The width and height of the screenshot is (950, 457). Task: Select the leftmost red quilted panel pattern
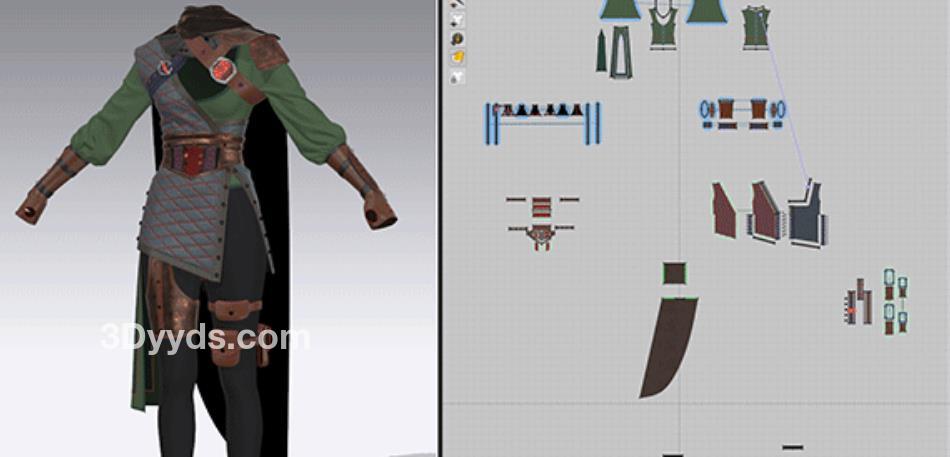pyautogui.click(x=726, y=212)
